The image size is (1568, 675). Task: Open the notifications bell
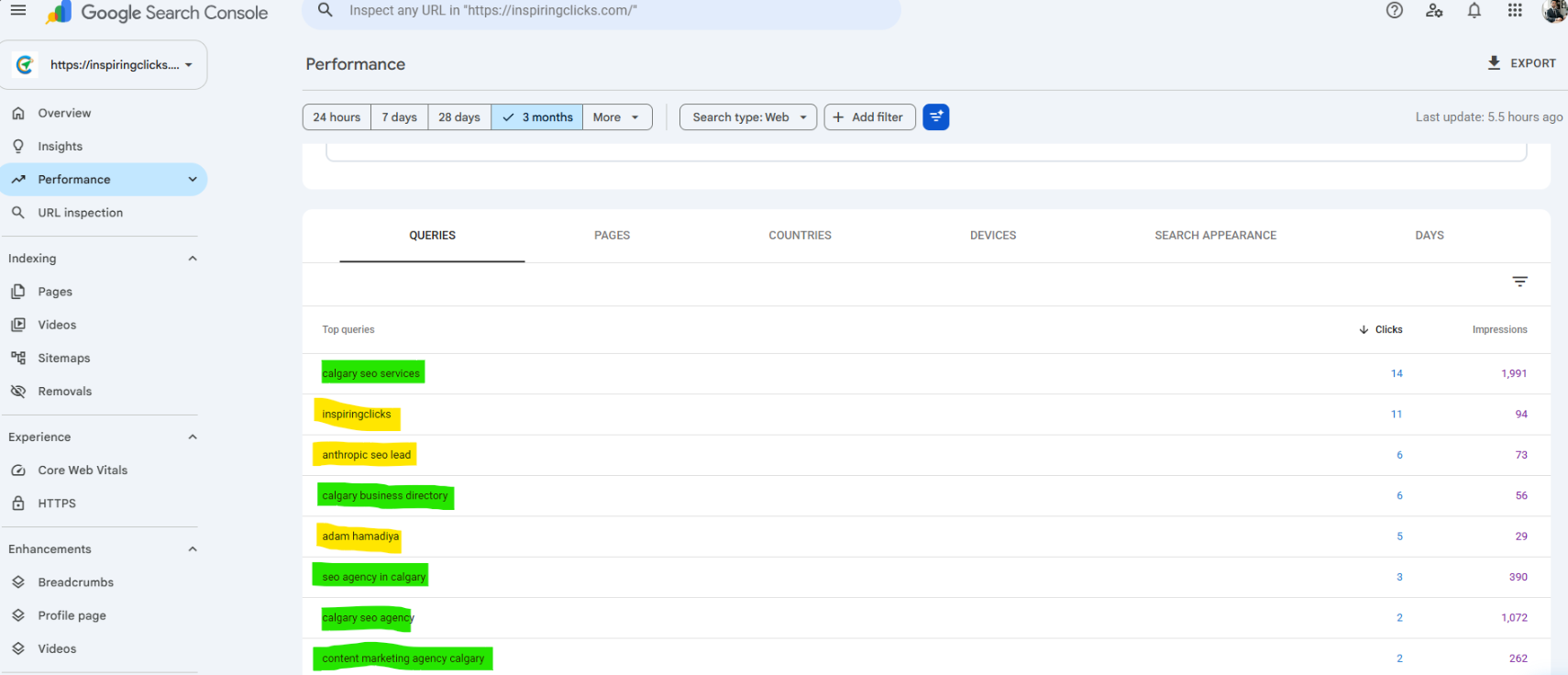point(1474,11)
